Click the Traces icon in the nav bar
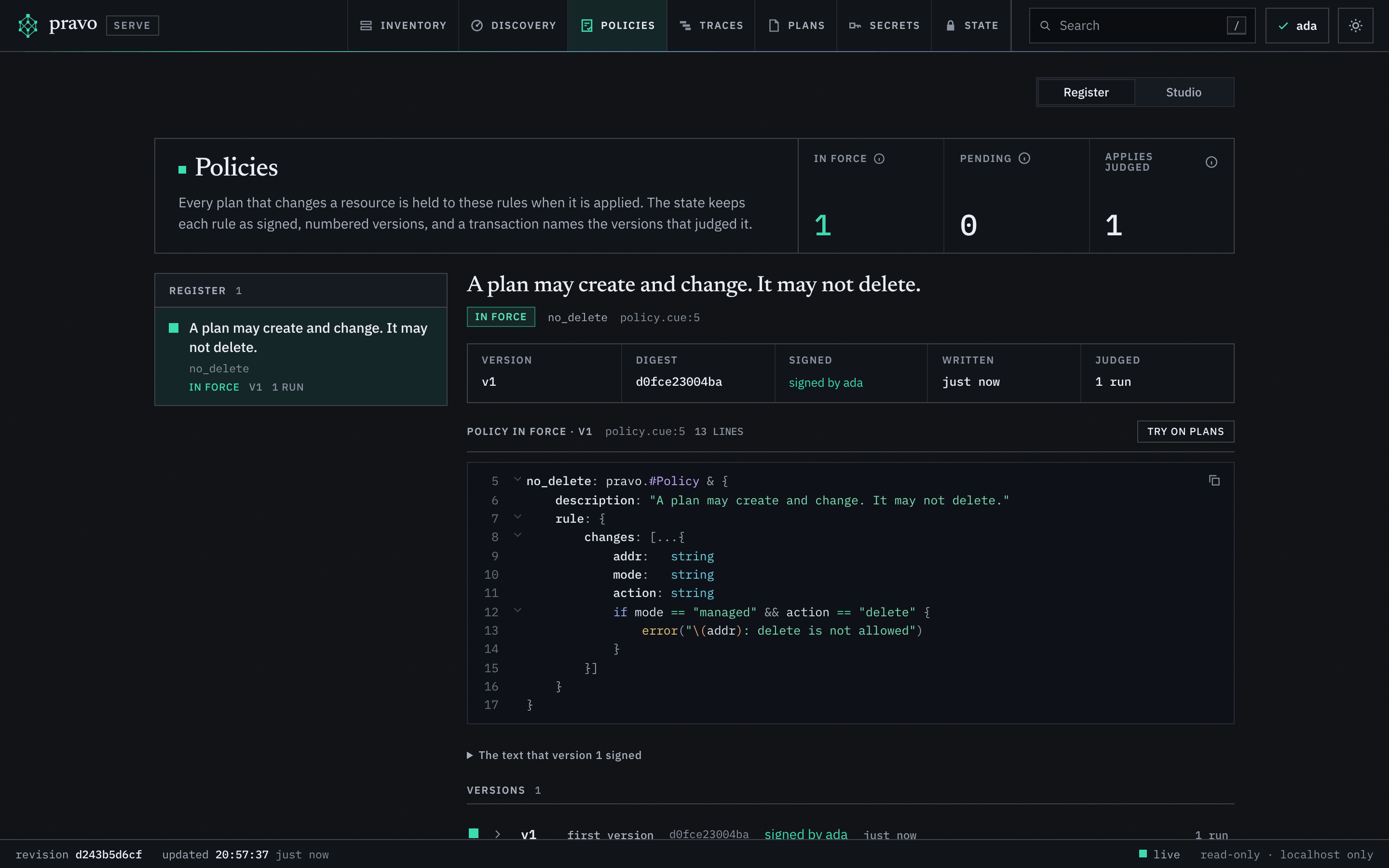This screenshot has height=868, width=1389. coord(685,26)
